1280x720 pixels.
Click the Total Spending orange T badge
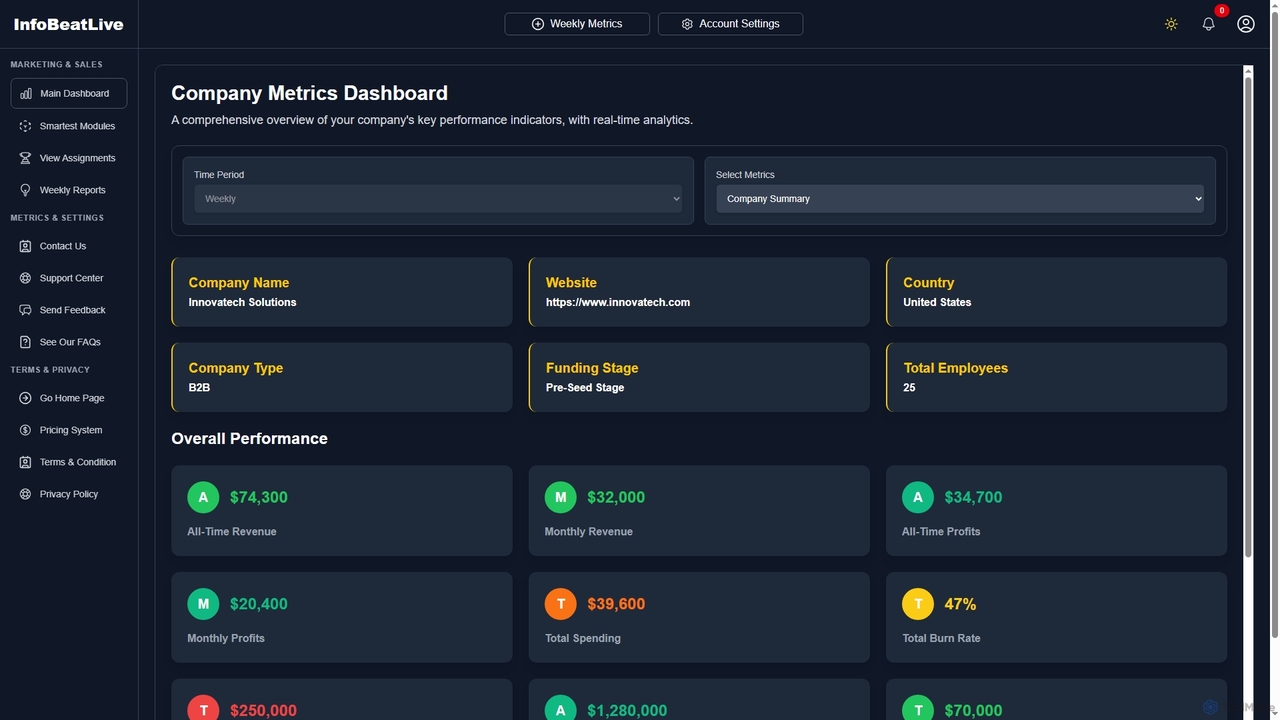coord(560,604)
